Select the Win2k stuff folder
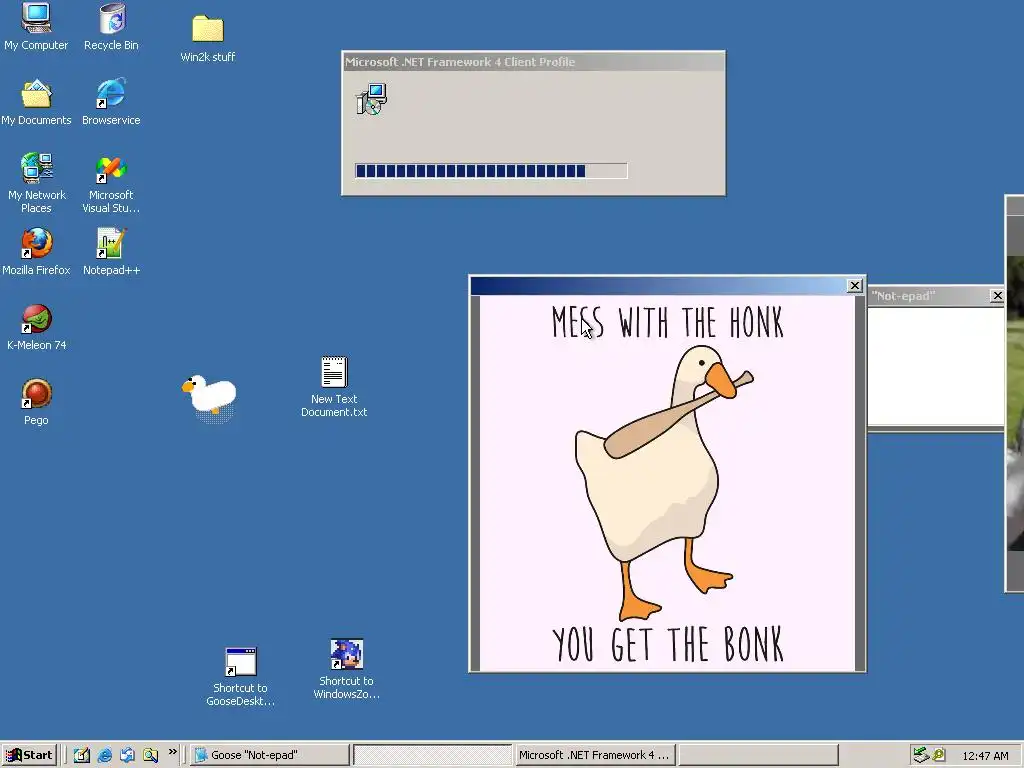The width and height of the screenshot is (1024, 768). click(x=208, y=38)
